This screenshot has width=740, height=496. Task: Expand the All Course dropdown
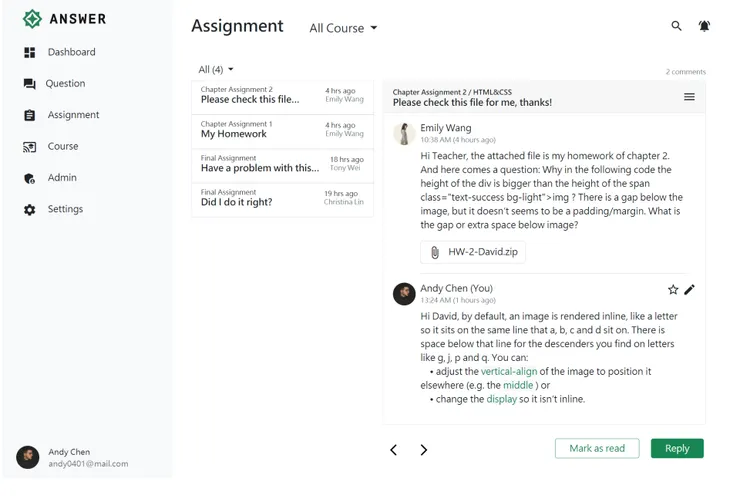click(343, 28)
